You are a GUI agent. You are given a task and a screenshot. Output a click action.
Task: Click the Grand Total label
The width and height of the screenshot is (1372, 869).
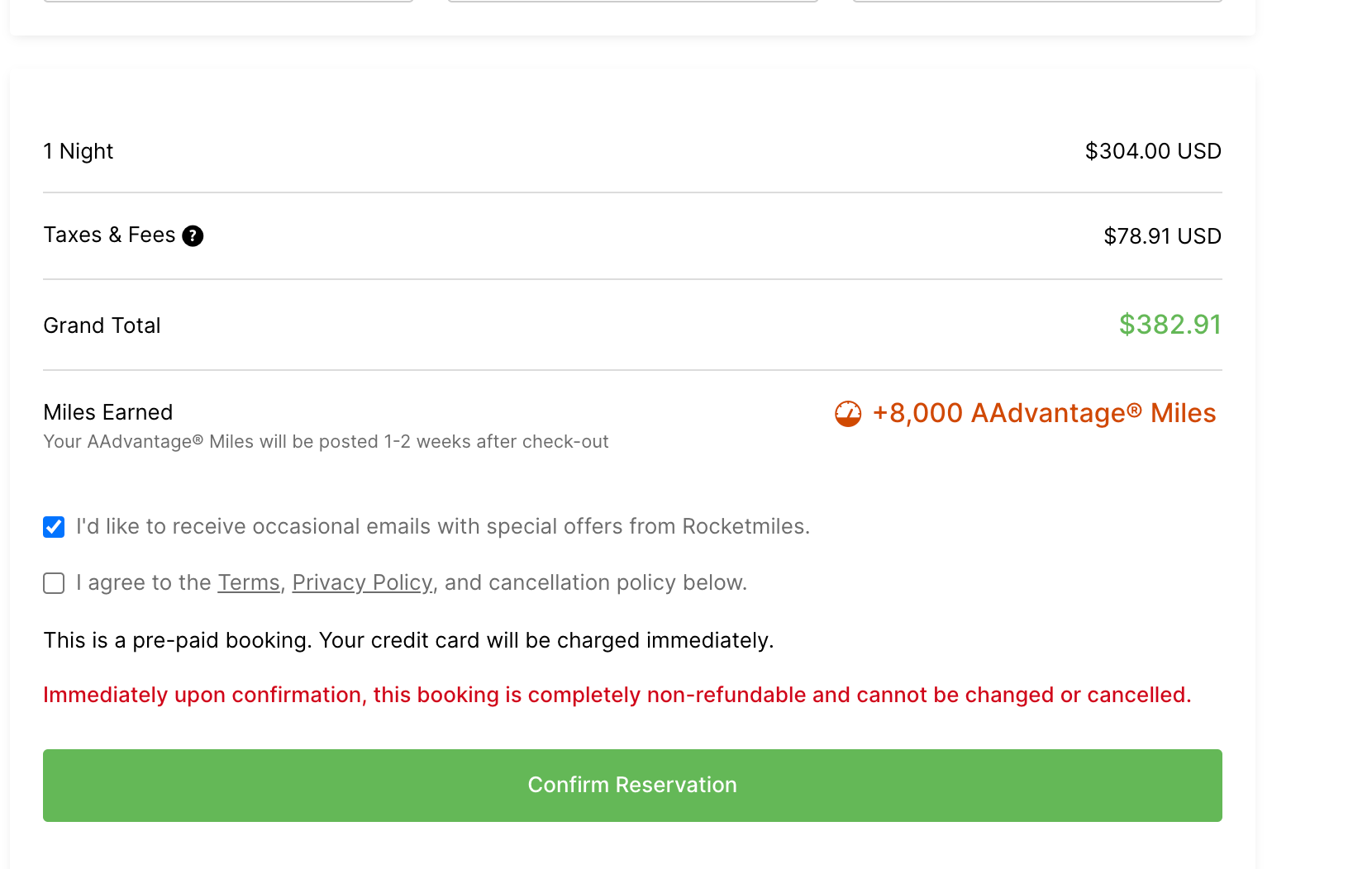[102, 325]
